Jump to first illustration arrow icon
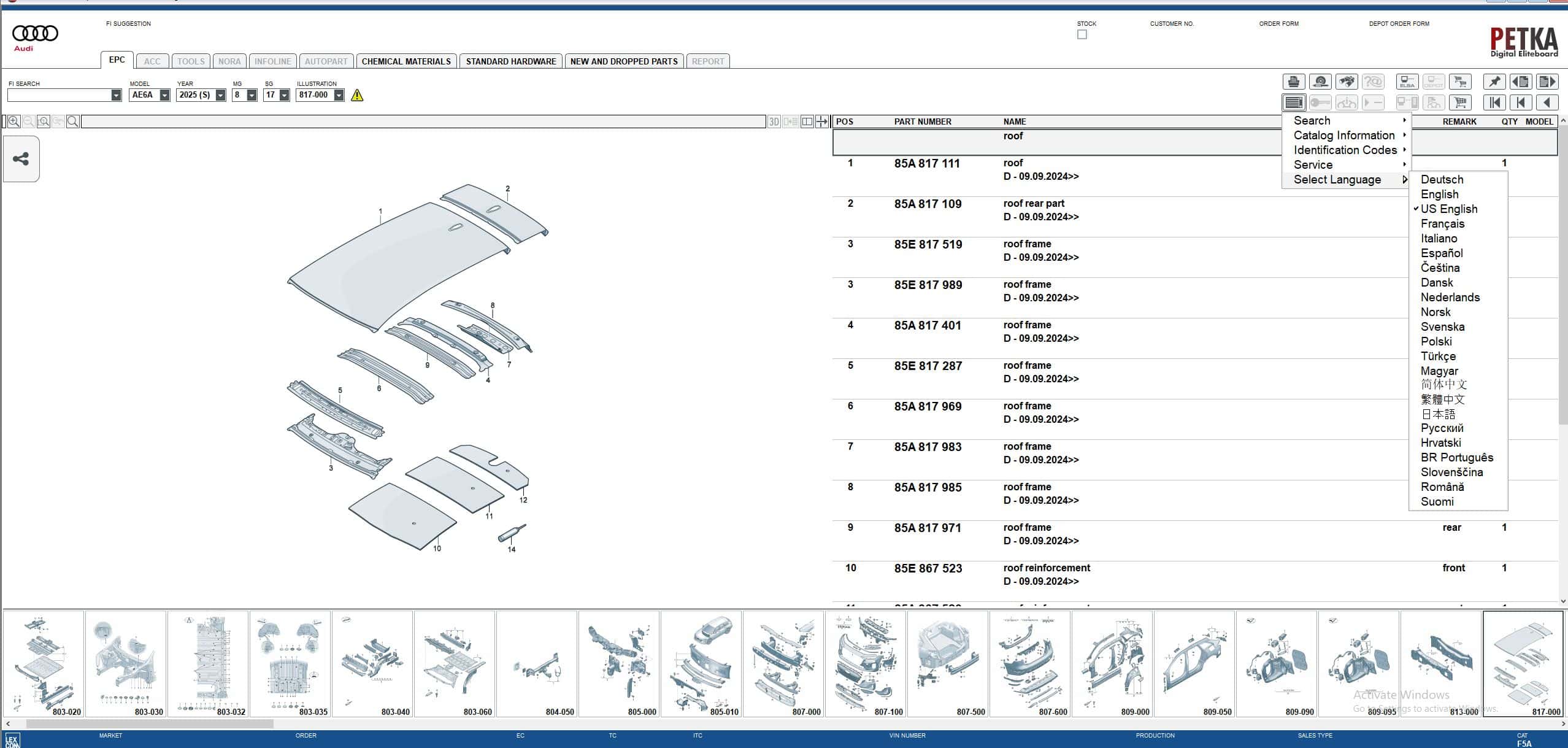1568x748 pixels. pos(1494,102)
